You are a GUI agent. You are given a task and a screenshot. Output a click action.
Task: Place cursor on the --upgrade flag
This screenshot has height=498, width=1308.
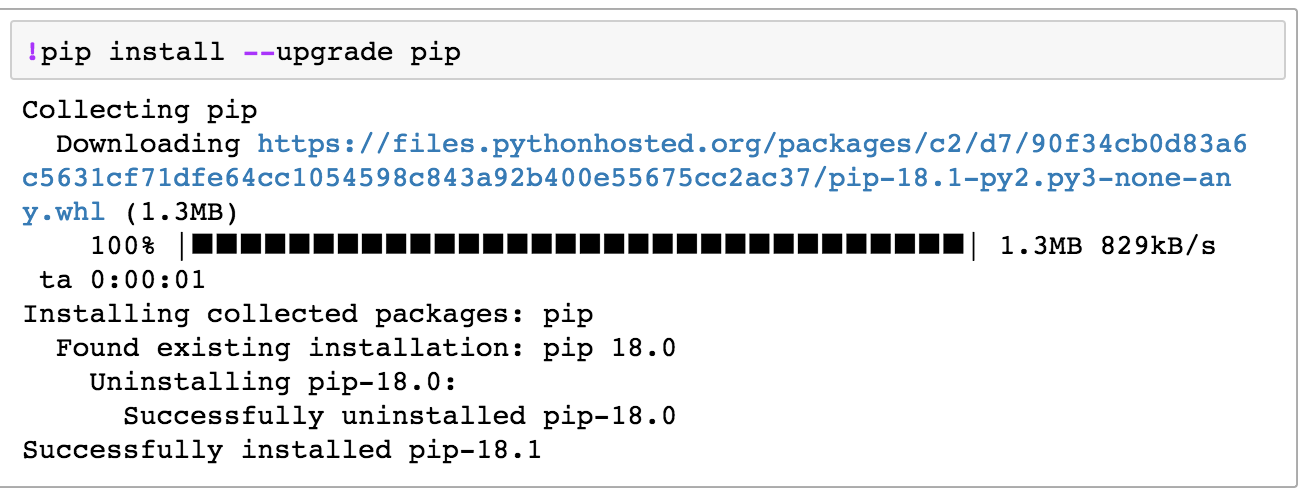click(318, 52)
